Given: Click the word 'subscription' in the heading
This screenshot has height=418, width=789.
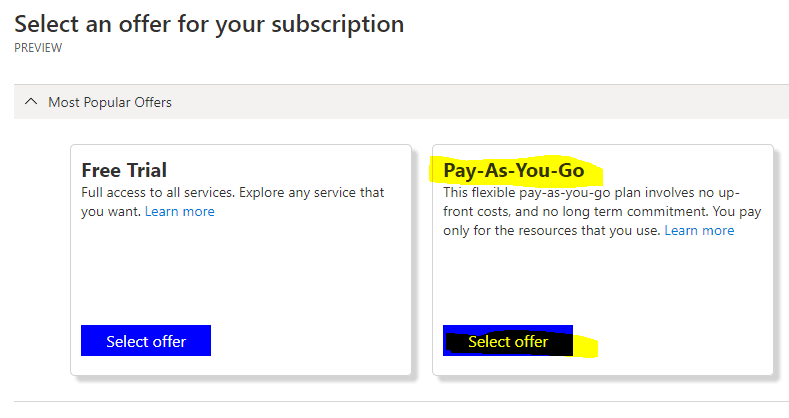Looking at the screenshot, I should tap(340, 23).
